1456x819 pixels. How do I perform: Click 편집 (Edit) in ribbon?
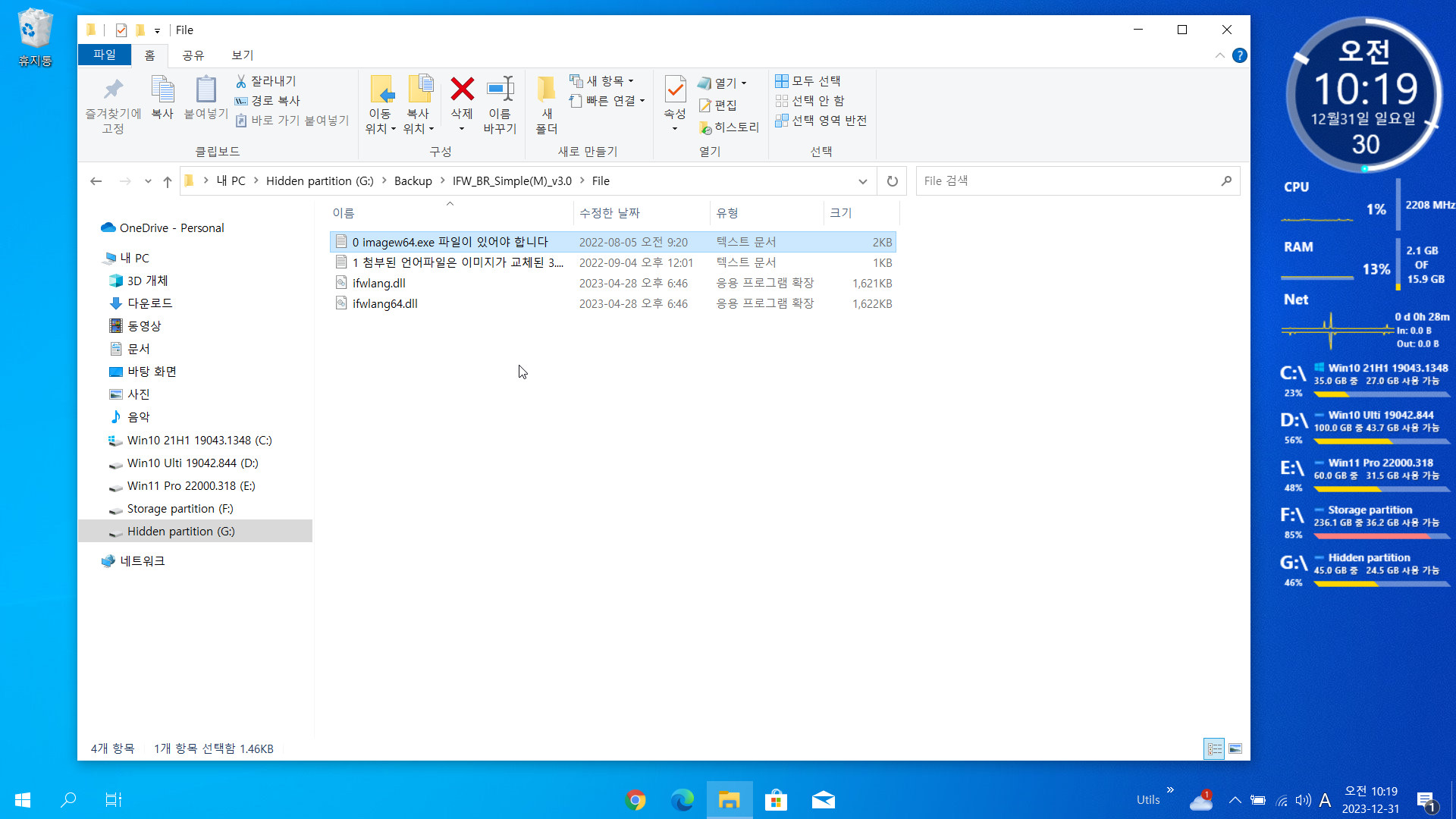tap(717, 105)
